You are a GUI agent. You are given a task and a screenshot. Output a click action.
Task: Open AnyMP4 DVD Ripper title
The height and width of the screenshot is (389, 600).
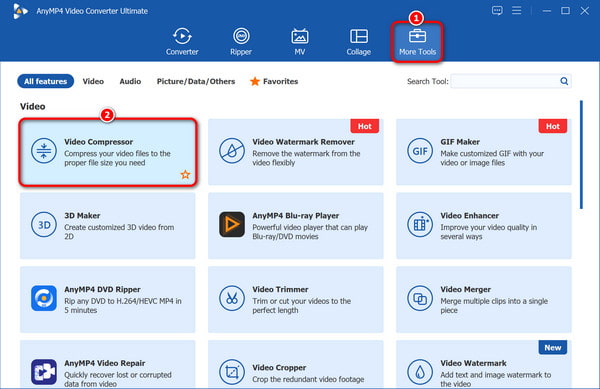tap(102, 290)
